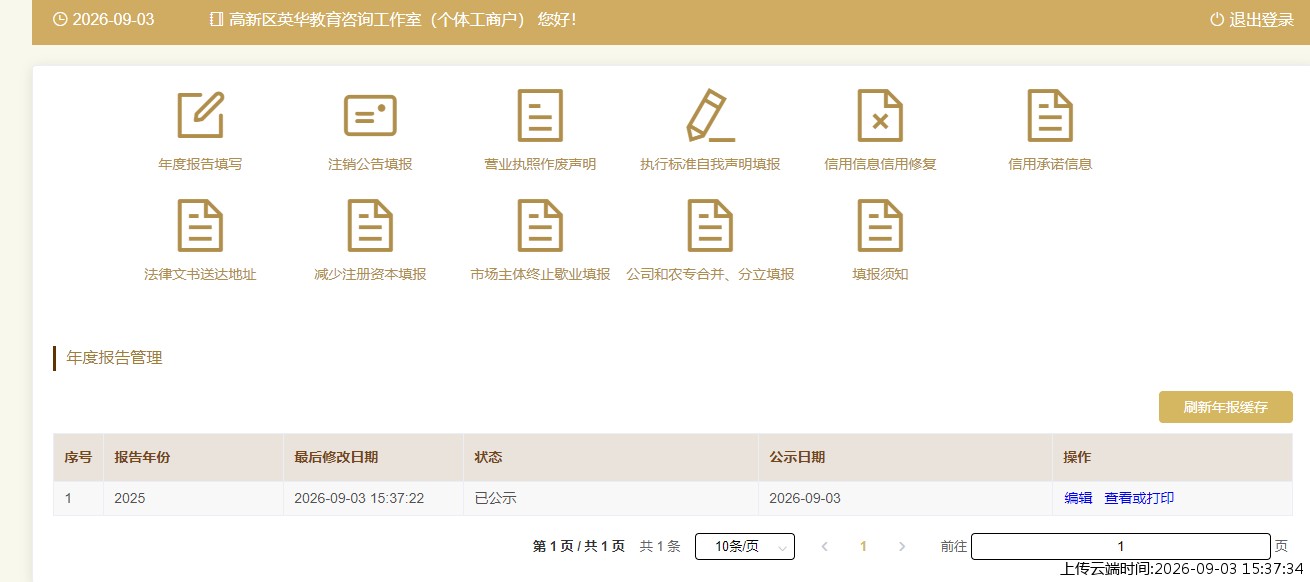Click the 法律文书送达地址 label text
1310x582 pixels.
pyautogui.click(x=200, y=274)
